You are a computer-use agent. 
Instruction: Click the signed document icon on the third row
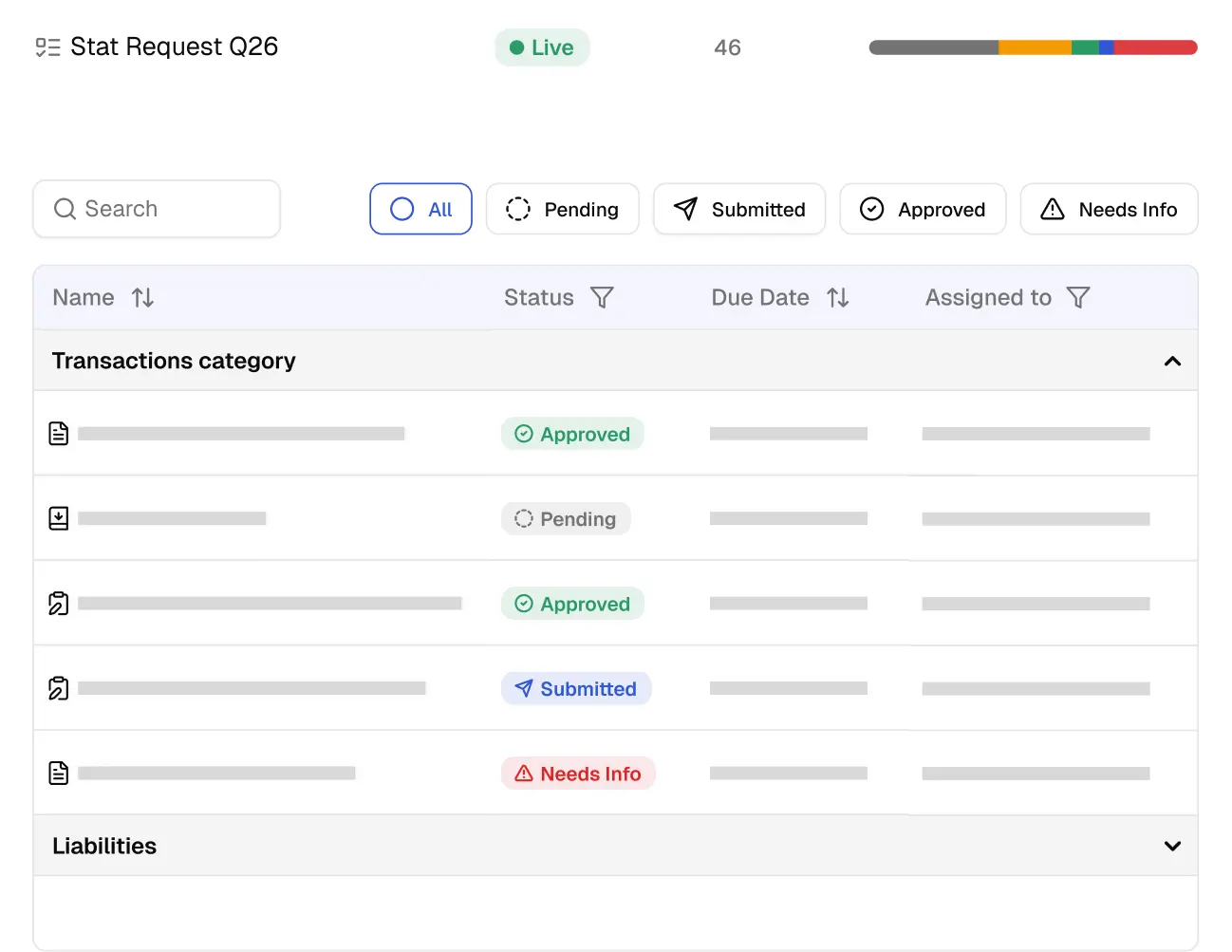click(x=58, y=603)
